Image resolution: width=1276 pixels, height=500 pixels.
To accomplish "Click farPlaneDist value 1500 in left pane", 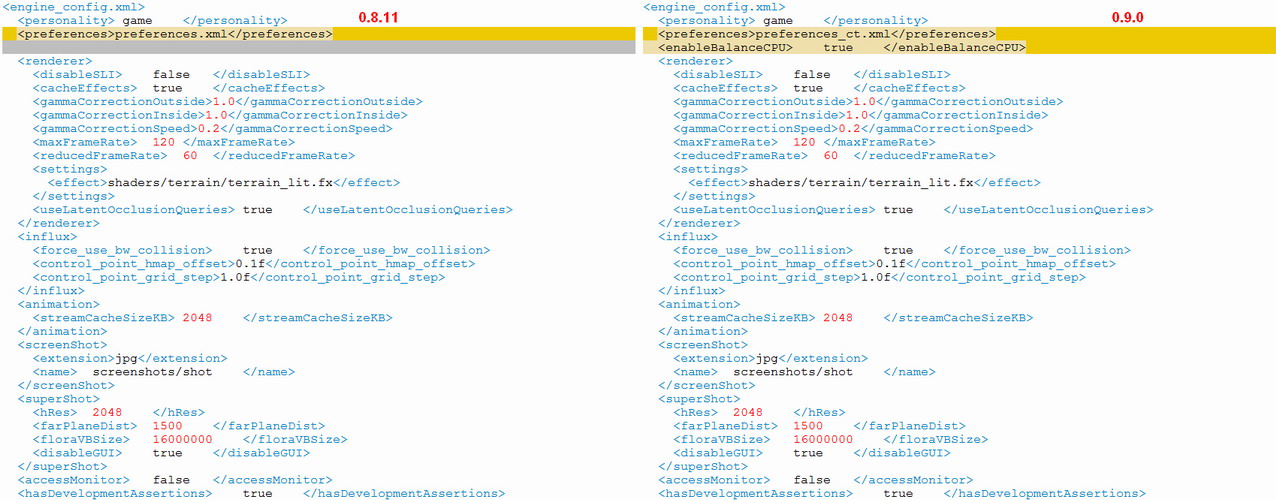I will click(167, 426).
